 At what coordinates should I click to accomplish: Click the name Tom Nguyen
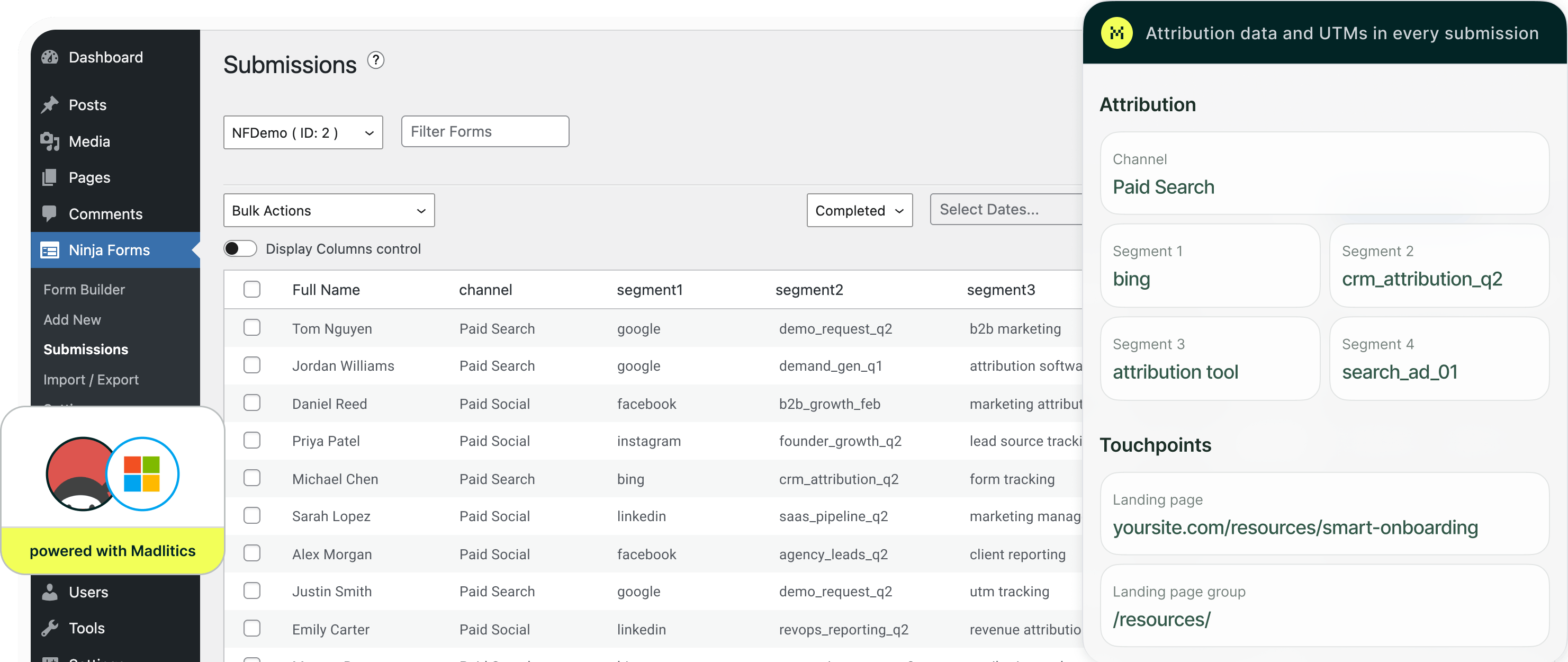tap(332, 329)
